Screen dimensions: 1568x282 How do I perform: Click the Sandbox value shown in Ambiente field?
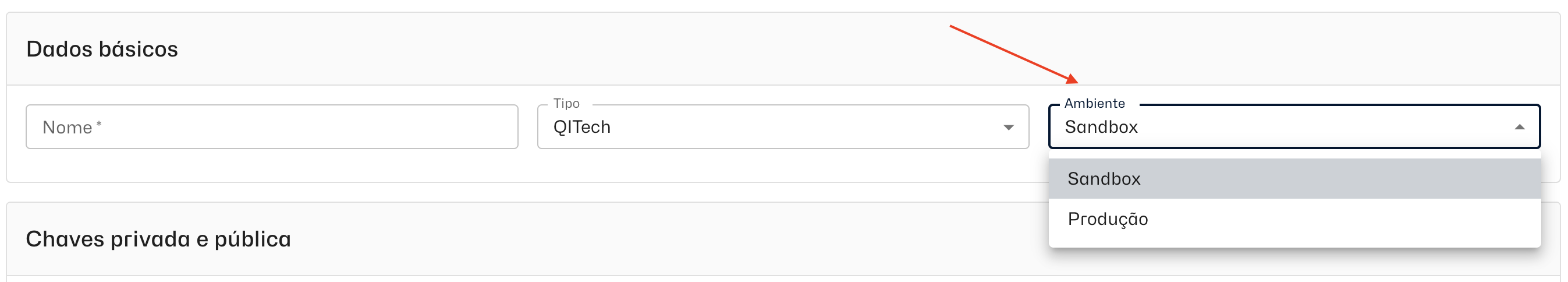1101,126
